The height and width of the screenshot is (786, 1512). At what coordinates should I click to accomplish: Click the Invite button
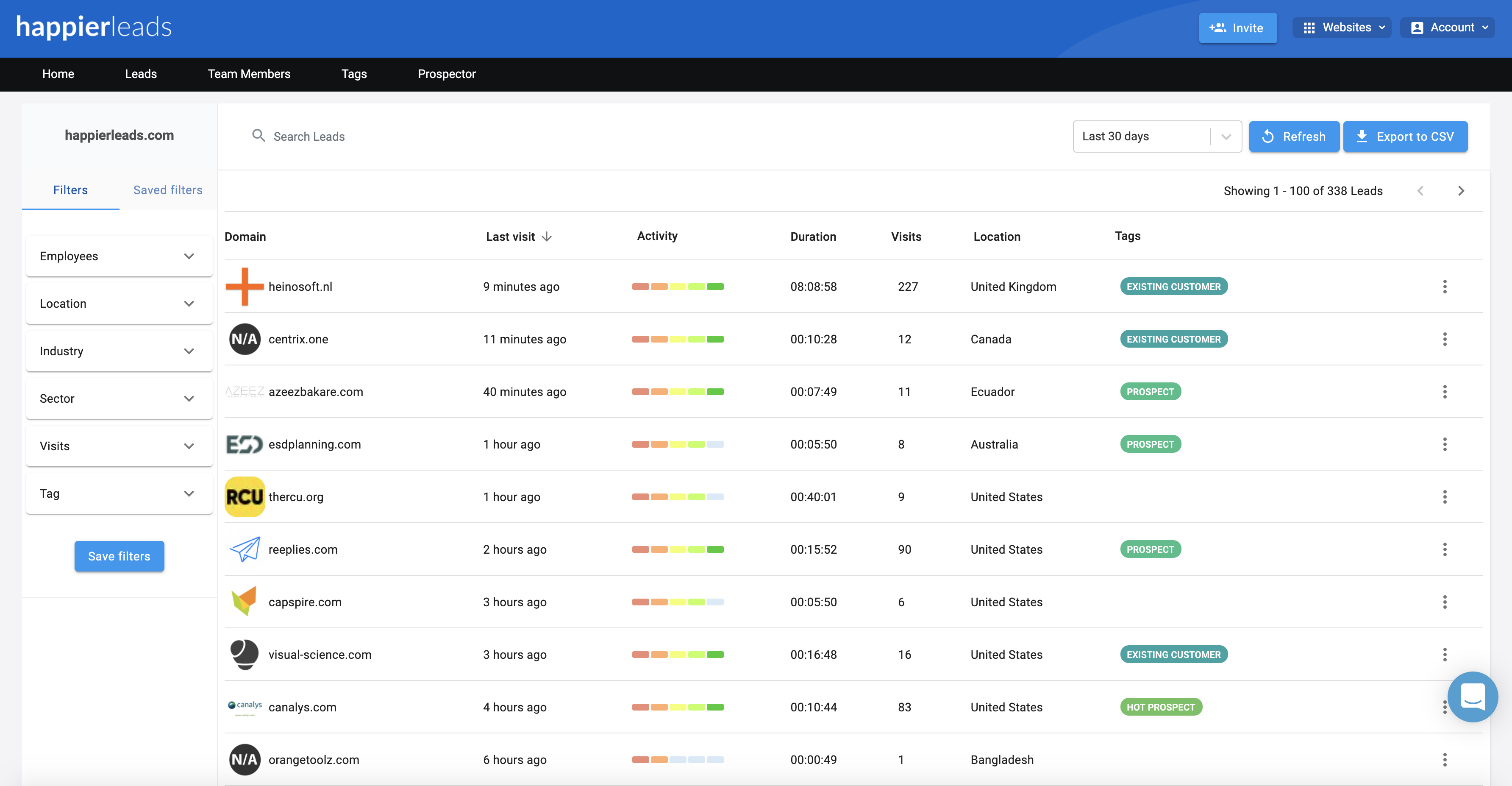pos(1237,28)
